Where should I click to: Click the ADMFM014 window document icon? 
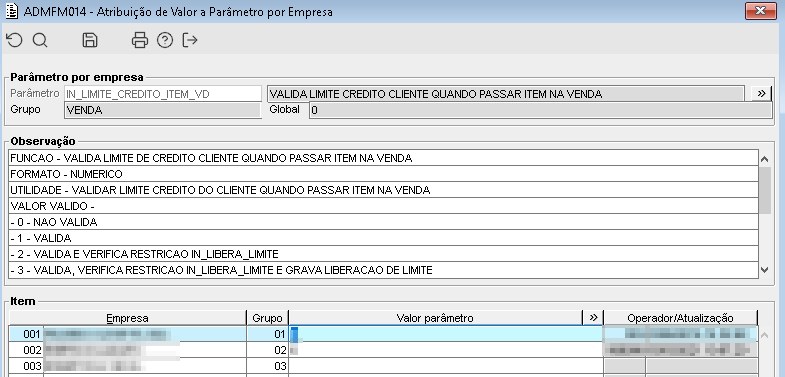tap(11, 11)
